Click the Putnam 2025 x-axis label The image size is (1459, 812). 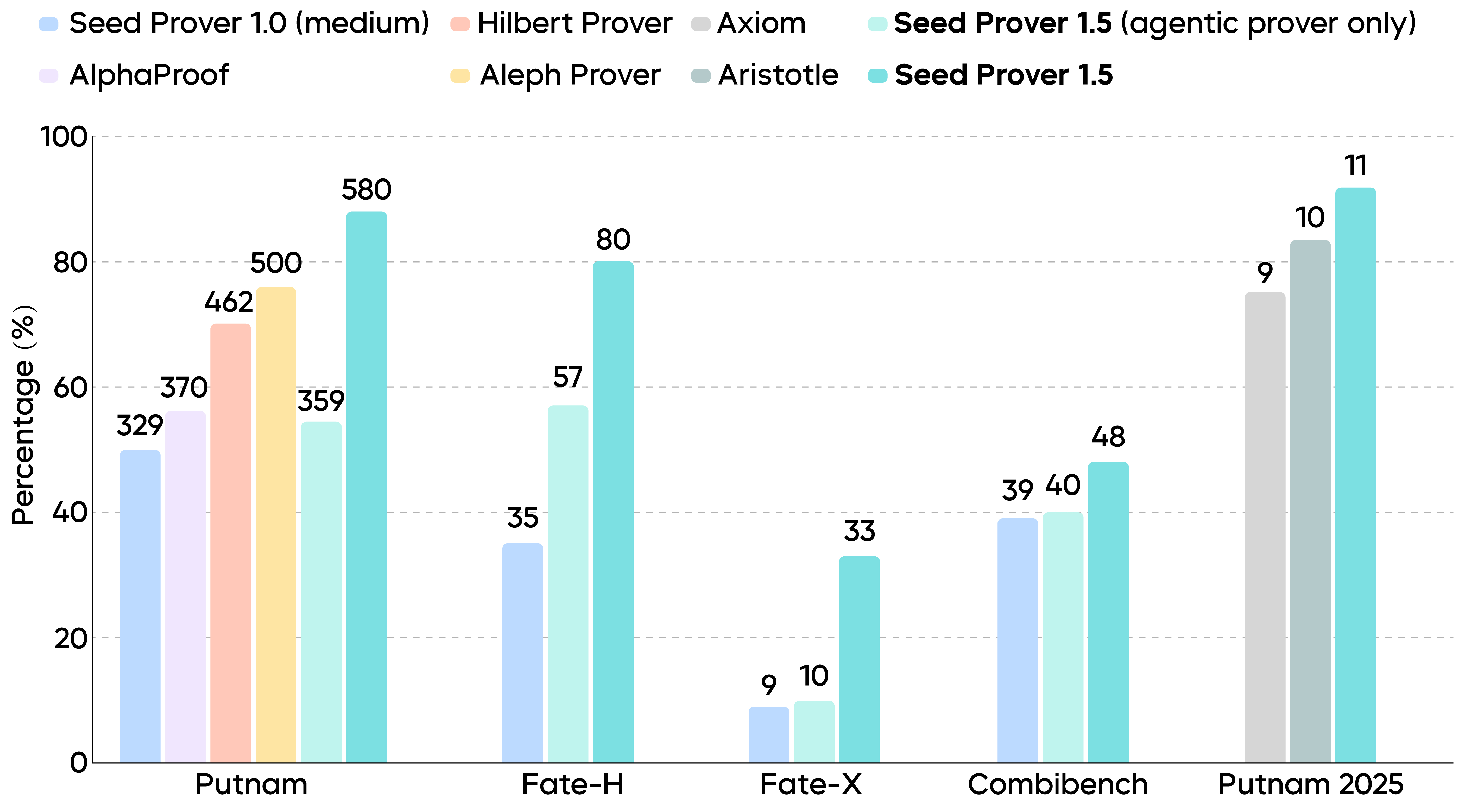(1310, 785)
